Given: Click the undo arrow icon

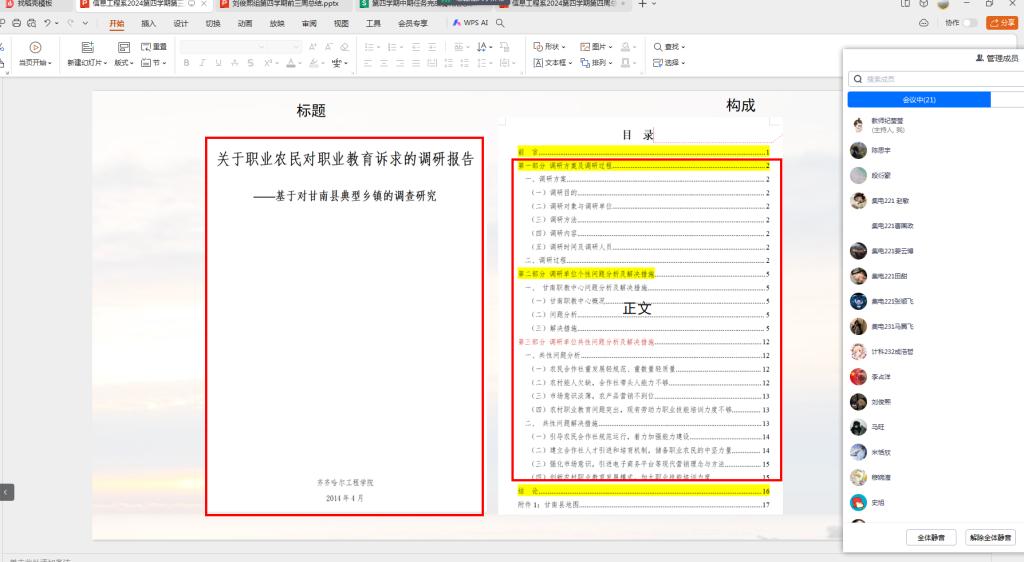Looking at the screenshot, I should [x=47, y=22].
